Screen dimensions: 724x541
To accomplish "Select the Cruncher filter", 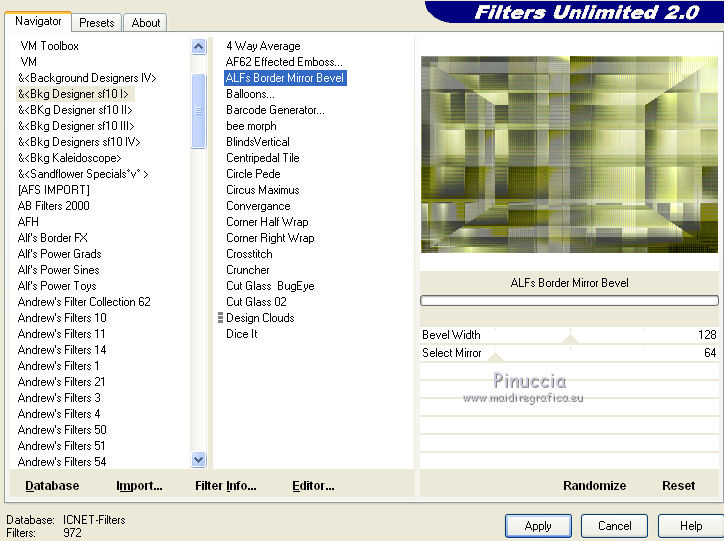I will coord(248,270).
